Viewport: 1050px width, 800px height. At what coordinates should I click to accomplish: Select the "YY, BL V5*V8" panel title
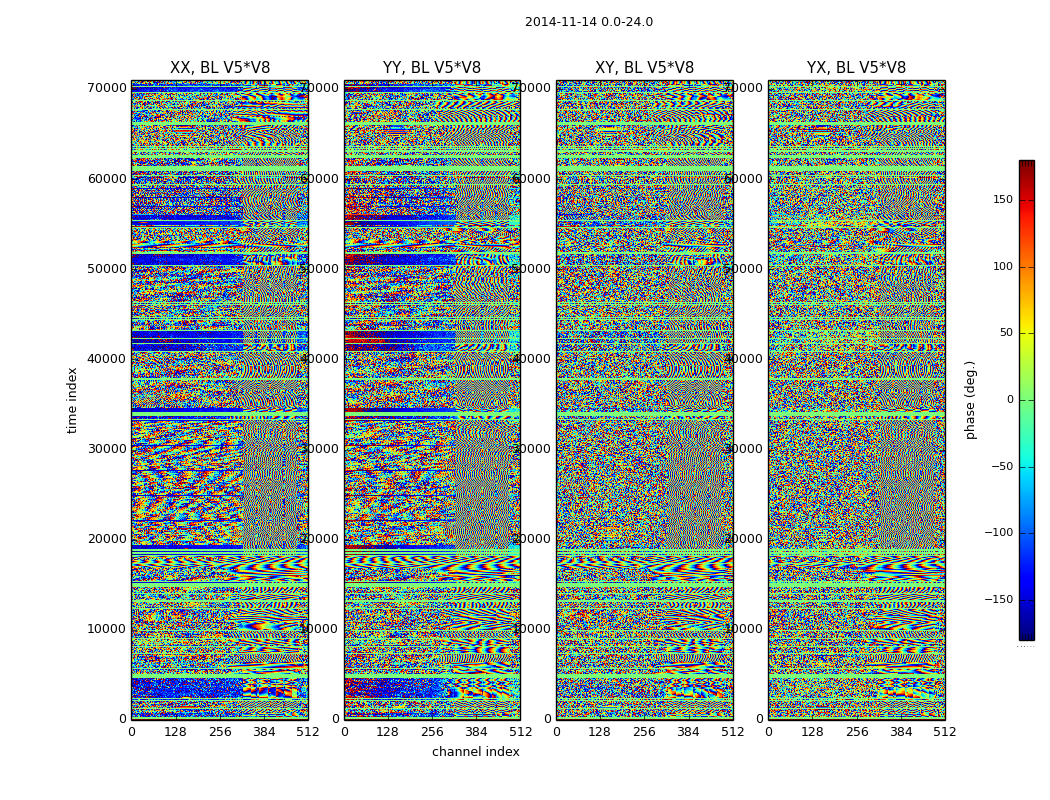pyautogui.click(x=432, y=68)
